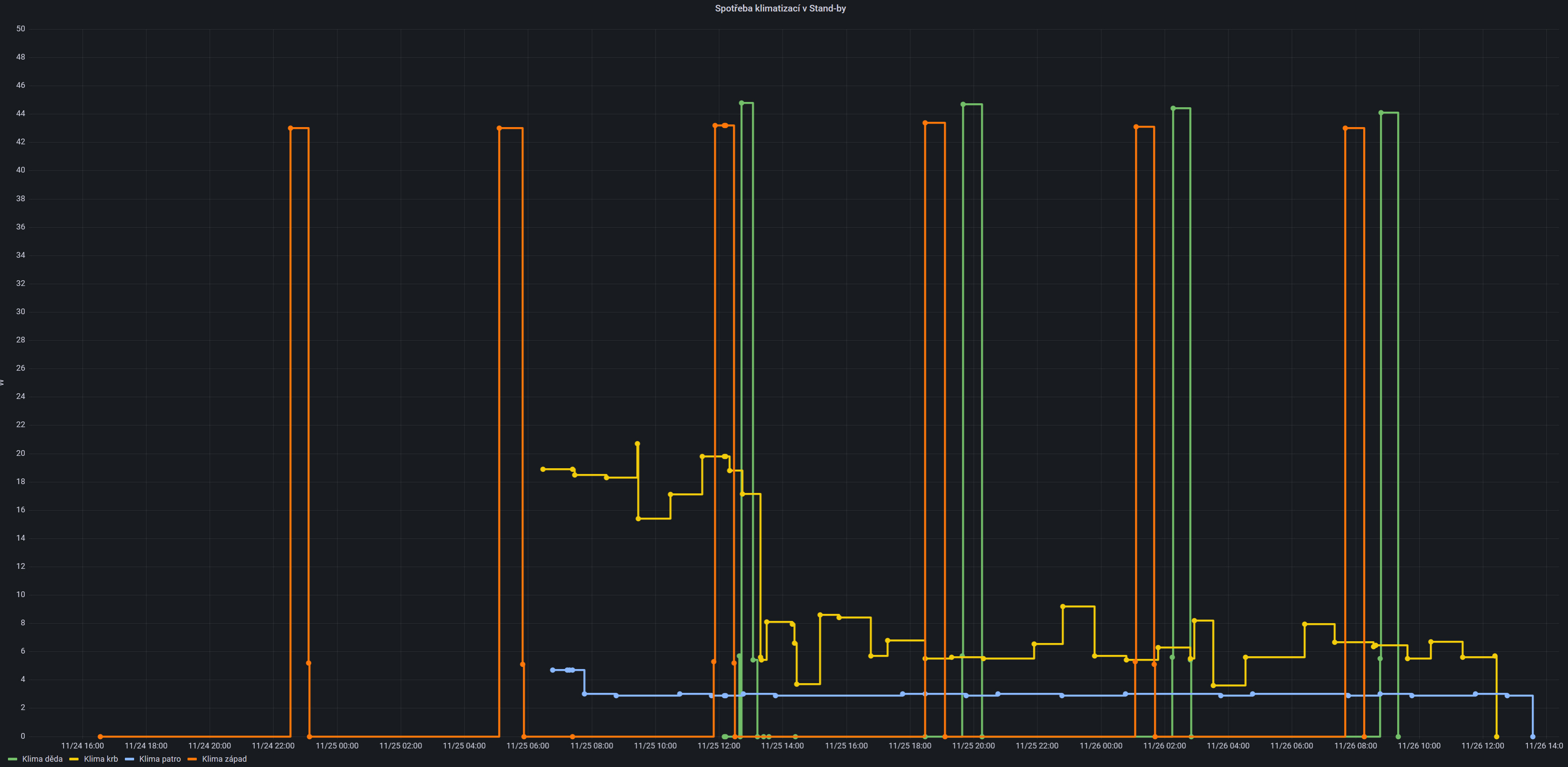This screenshot has height=767, width=1568.
Task: Open panel menu from Spotřeba klimatizací title
Action: (x=780, y=8)
